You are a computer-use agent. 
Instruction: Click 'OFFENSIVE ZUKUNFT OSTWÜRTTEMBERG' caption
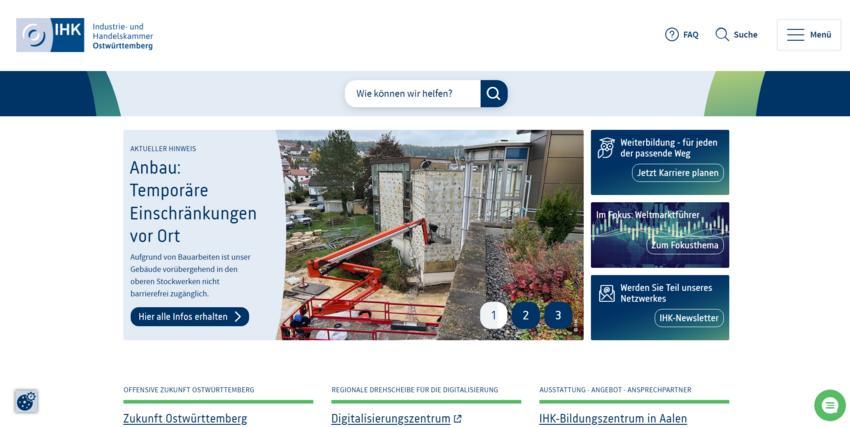189,390
